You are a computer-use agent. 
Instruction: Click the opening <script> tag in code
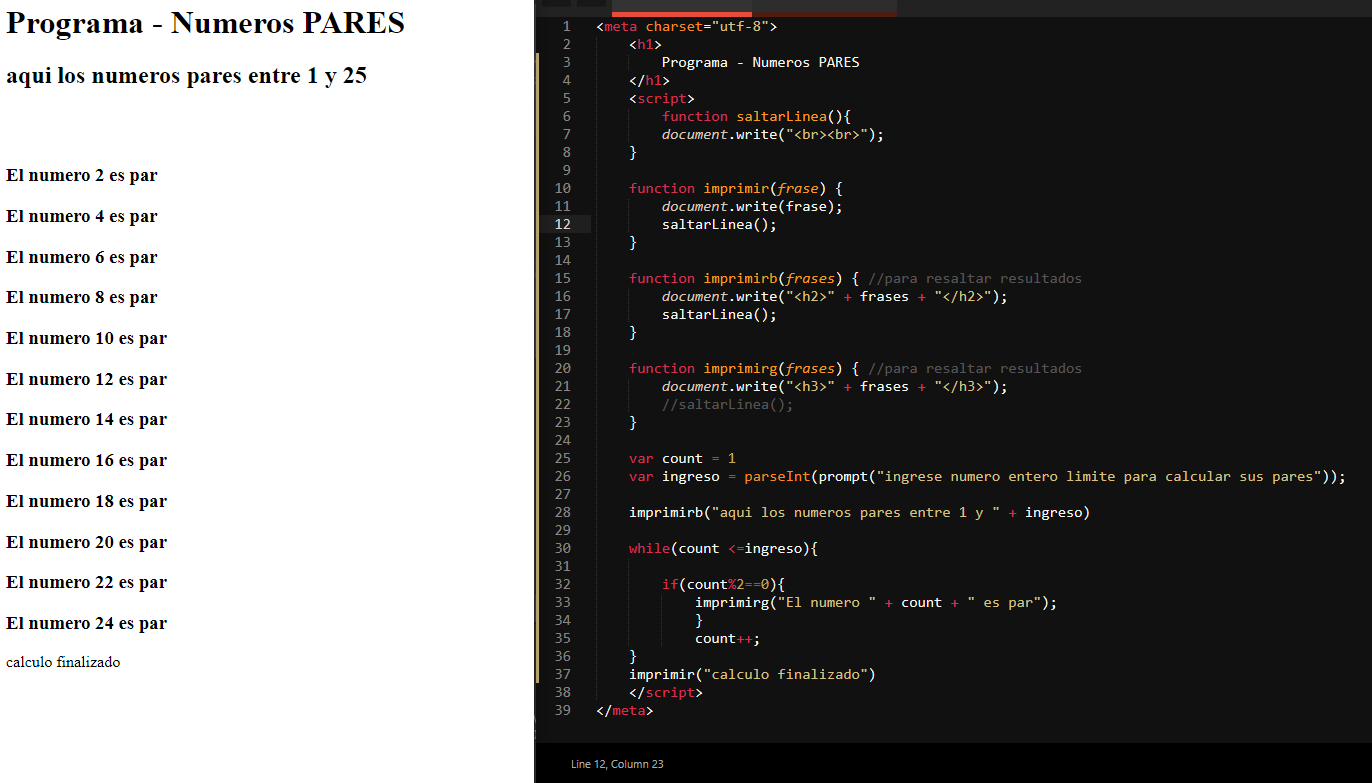pyautogui.click(x=662, y=98)
